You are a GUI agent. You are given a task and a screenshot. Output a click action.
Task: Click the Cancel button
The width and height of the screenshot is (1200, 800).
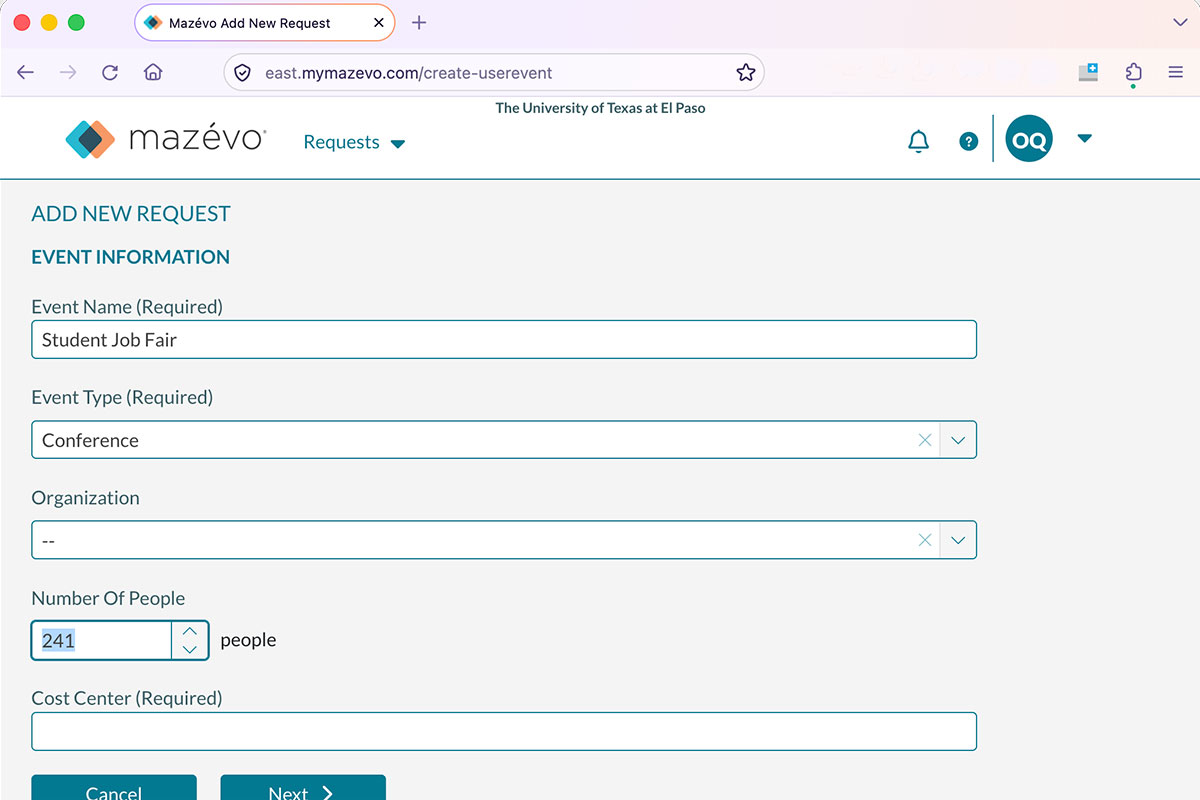coord(114,788)
